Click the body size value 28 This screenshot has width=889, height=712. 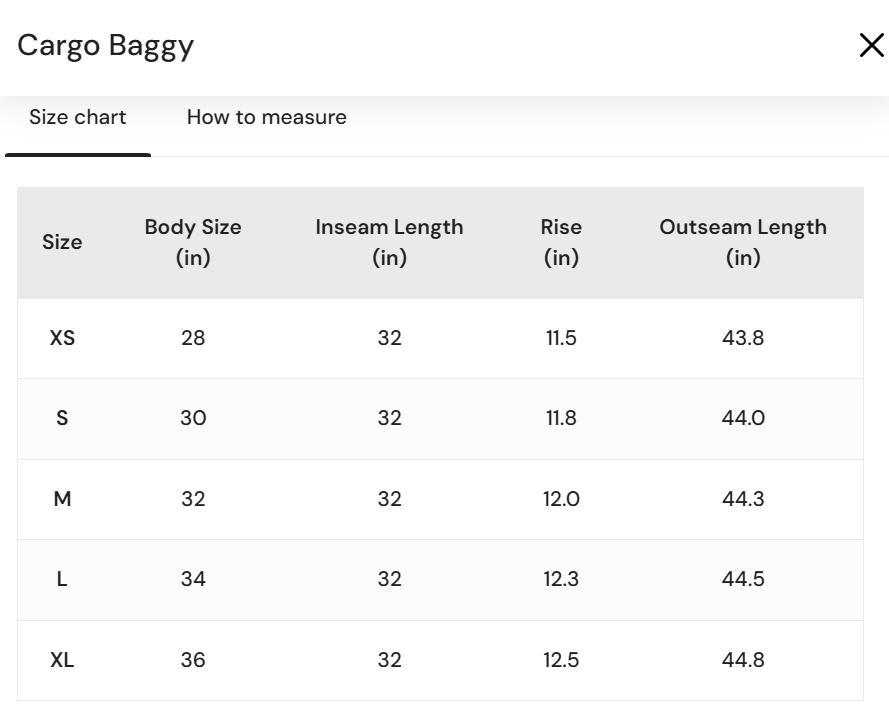click(193, 338)
